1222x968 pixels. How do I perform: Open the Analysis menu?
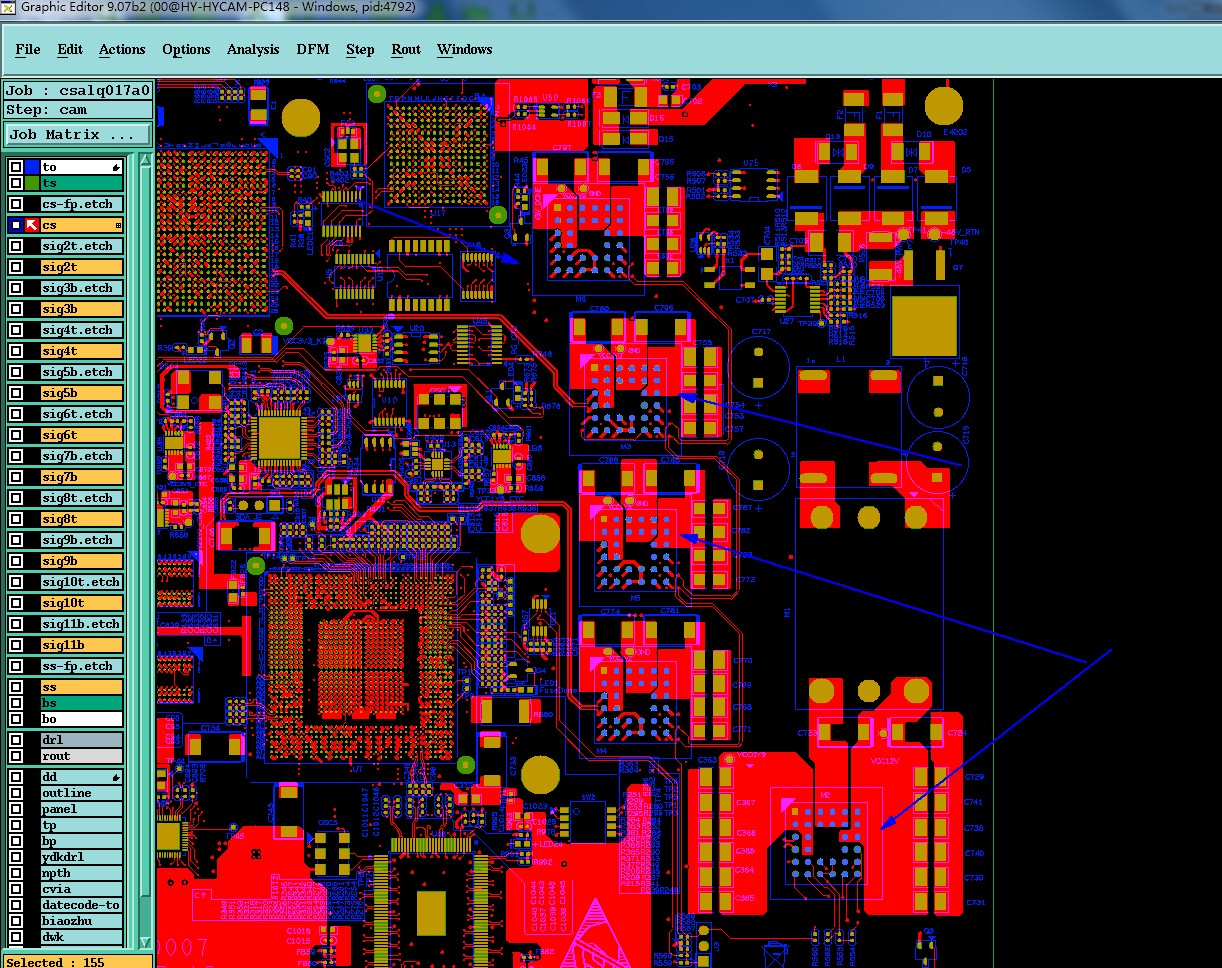pos(253,49)
